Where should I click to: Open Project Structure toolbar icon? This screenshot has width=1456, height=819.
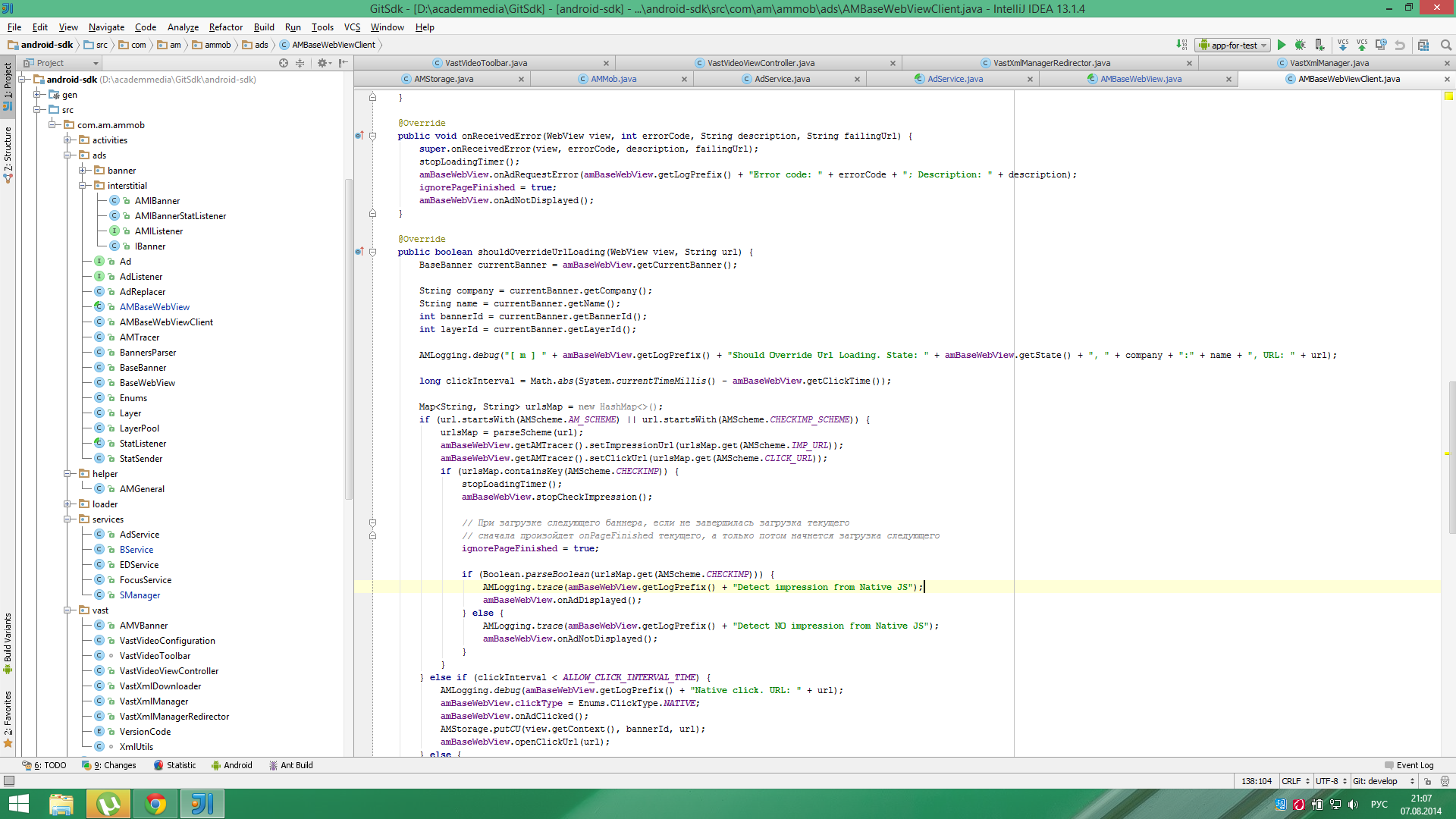pyautogui.click(x=1423, y=45)
